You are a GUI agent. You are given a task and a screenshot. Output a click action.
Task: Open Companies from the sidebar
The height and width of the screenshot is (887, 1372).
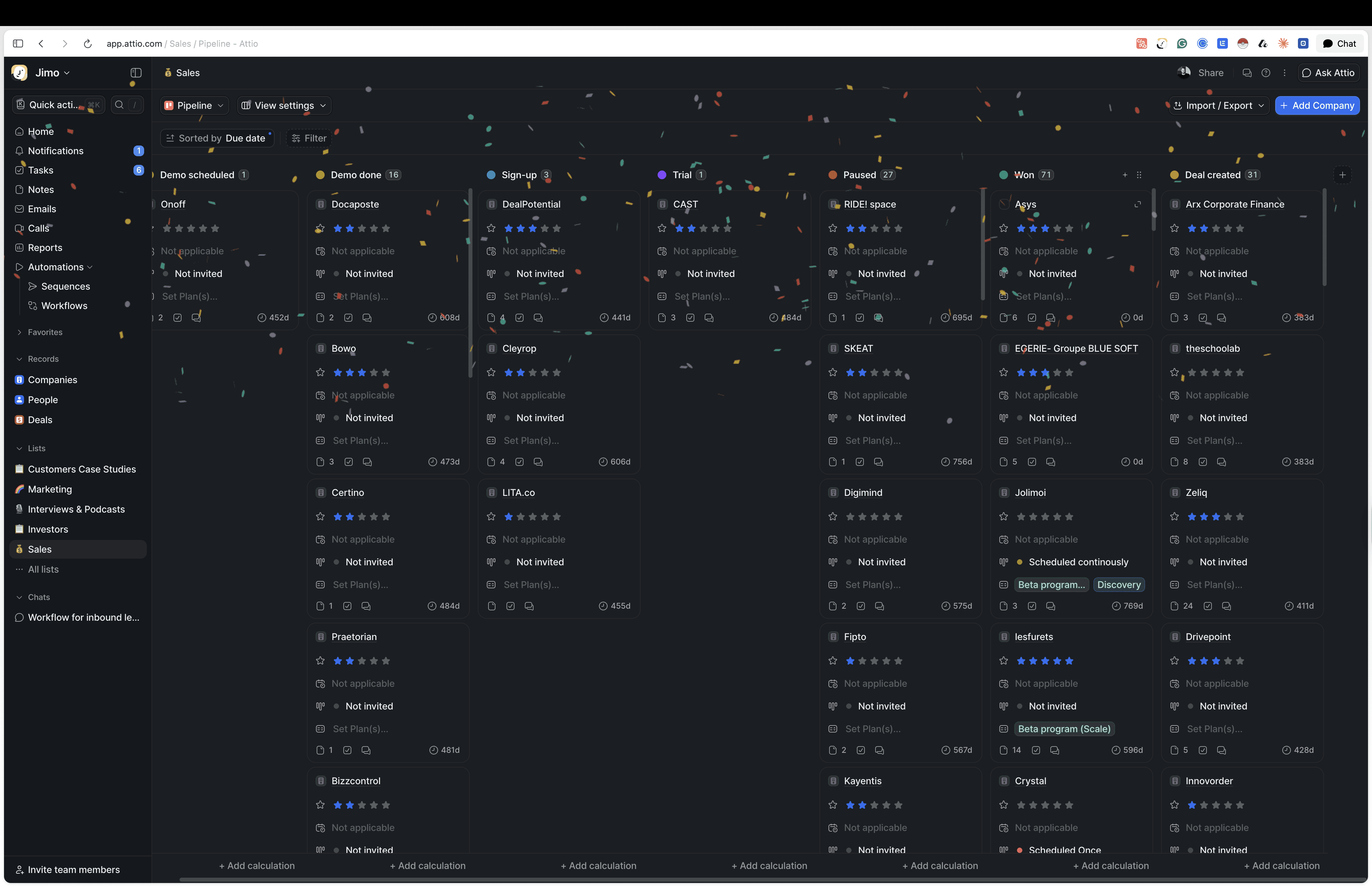point(52,379)
